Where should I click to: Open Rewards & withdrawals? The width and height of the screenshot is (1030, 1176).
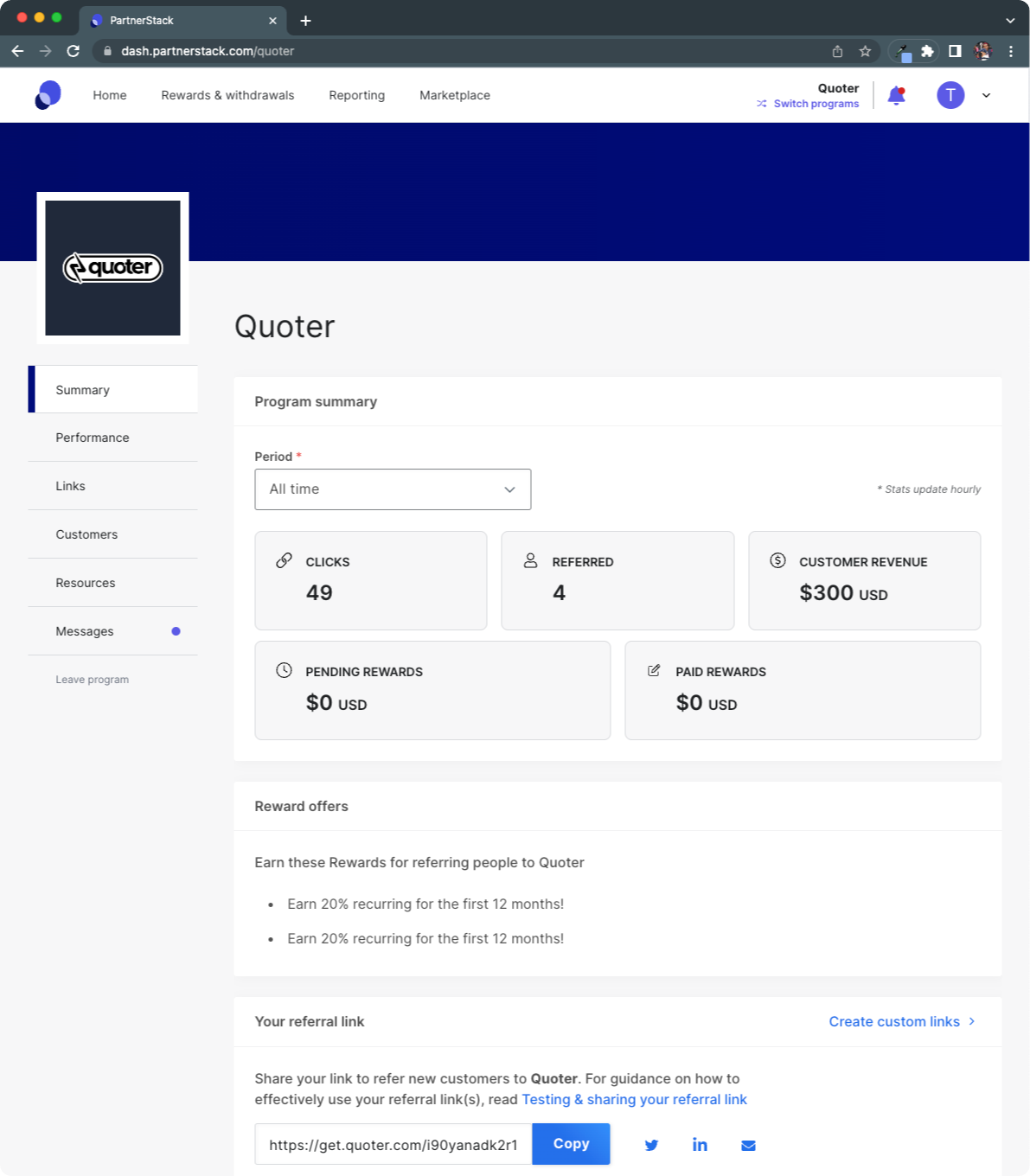point(227,95)
